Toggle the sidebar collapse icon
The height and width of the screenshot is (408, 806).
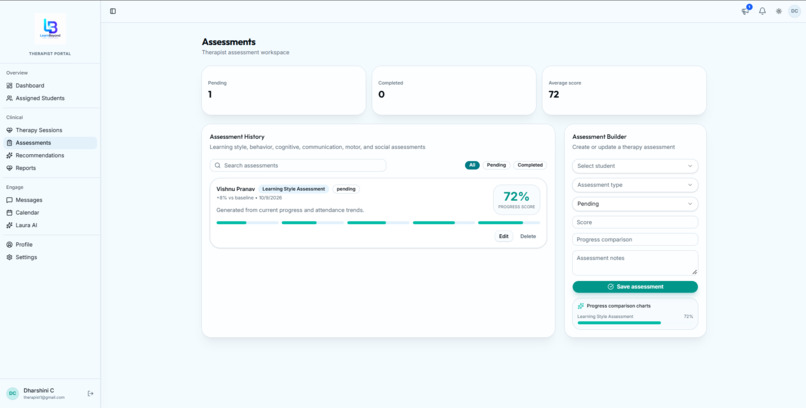click(x=113, y=11)
